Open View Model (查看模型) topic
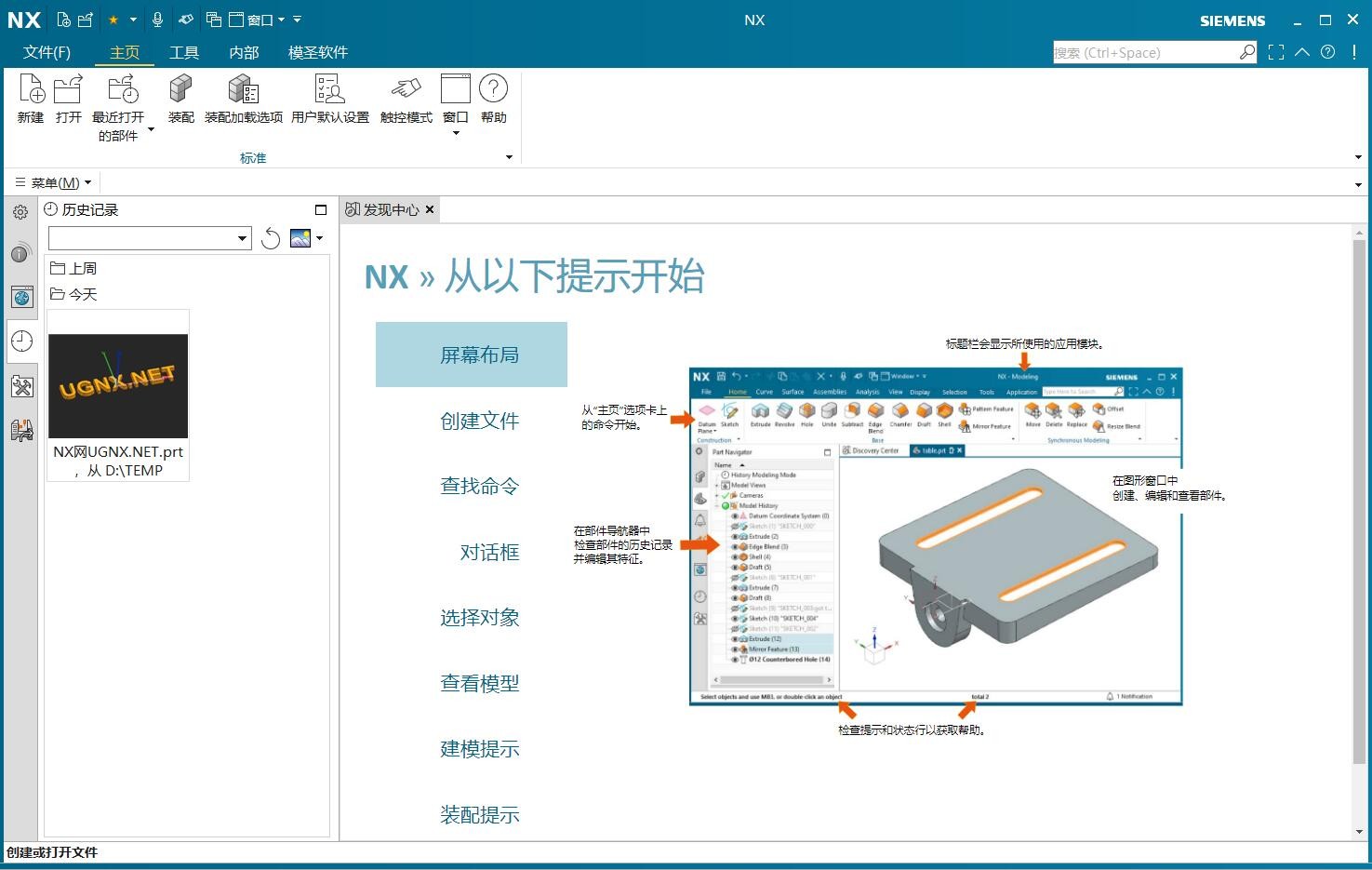Screen dimensions: 1372x870 coord(479,683)
